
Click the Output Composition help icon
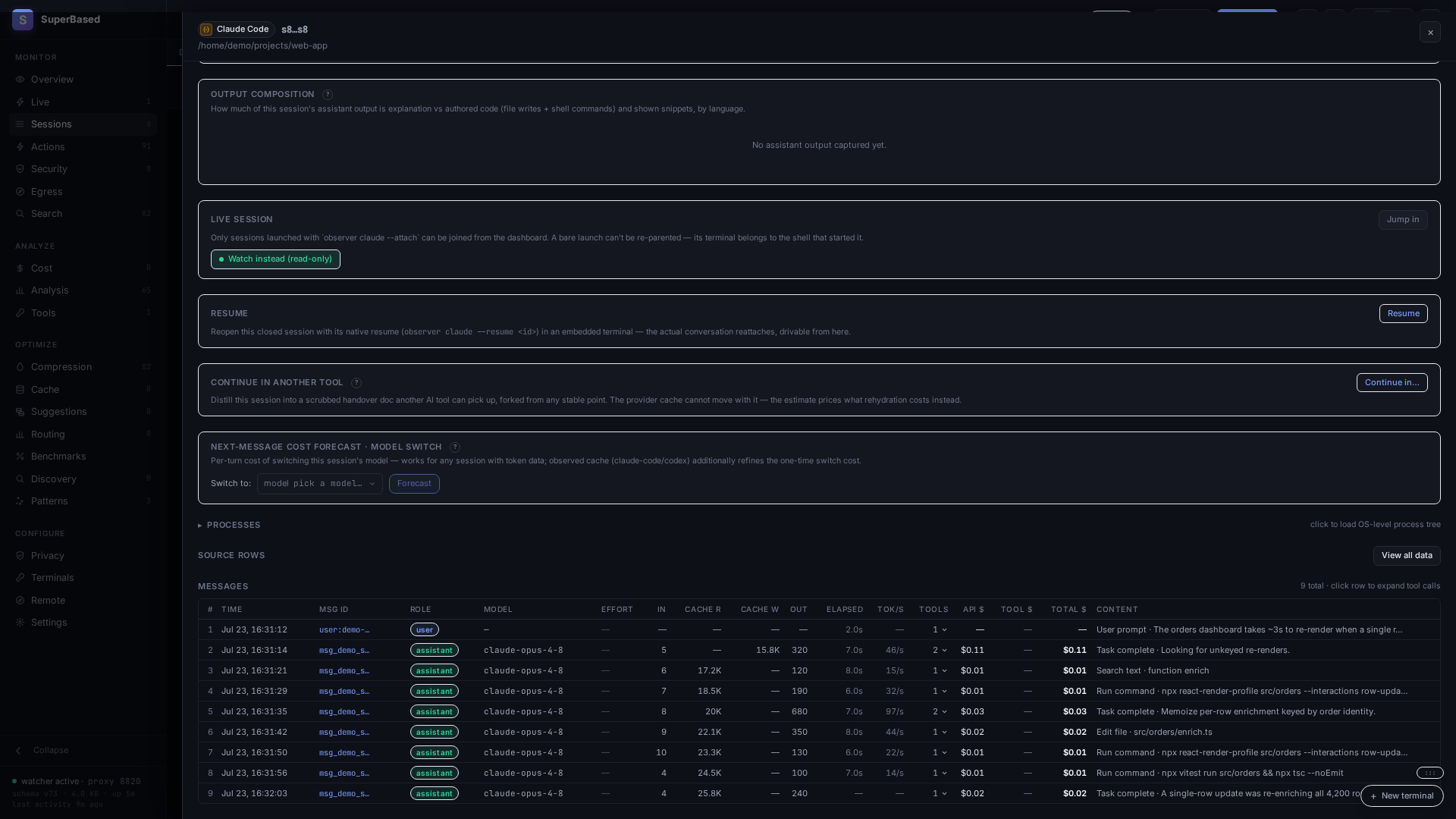328,95
